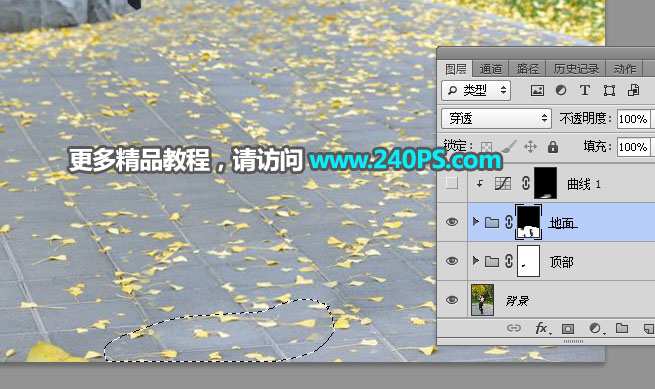
Task: Add a layer mask button
Action: point(568,329)
